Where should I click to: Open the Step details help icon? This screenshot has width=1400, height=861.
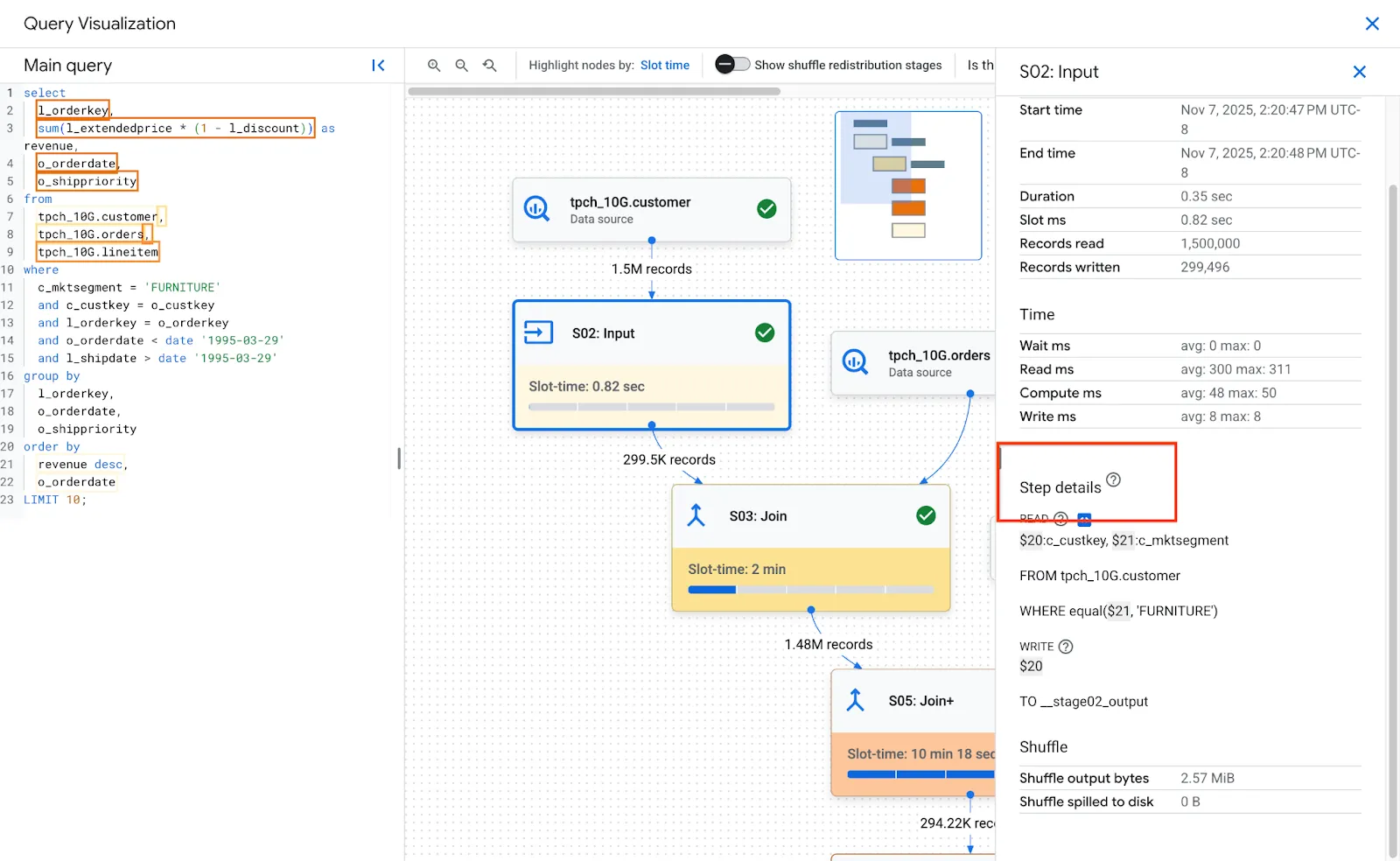pos(1113,479)
